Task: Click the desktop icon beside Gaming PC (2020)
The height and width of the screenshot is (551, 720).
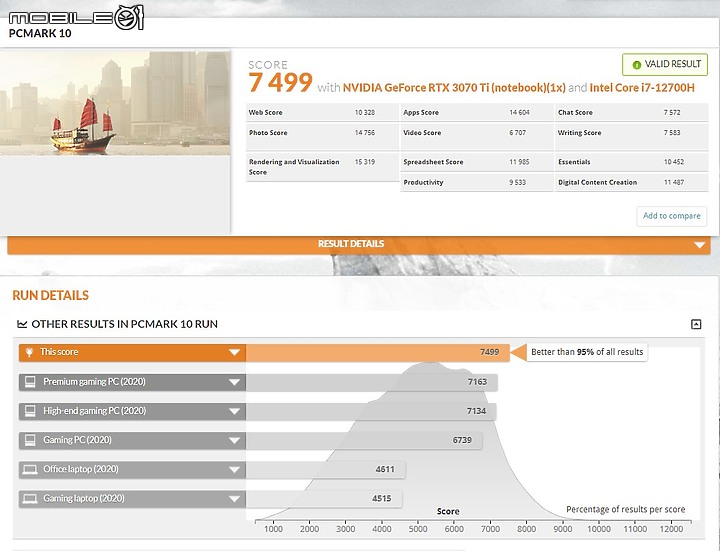Action: pyautogui.click(x=30, y=440)
